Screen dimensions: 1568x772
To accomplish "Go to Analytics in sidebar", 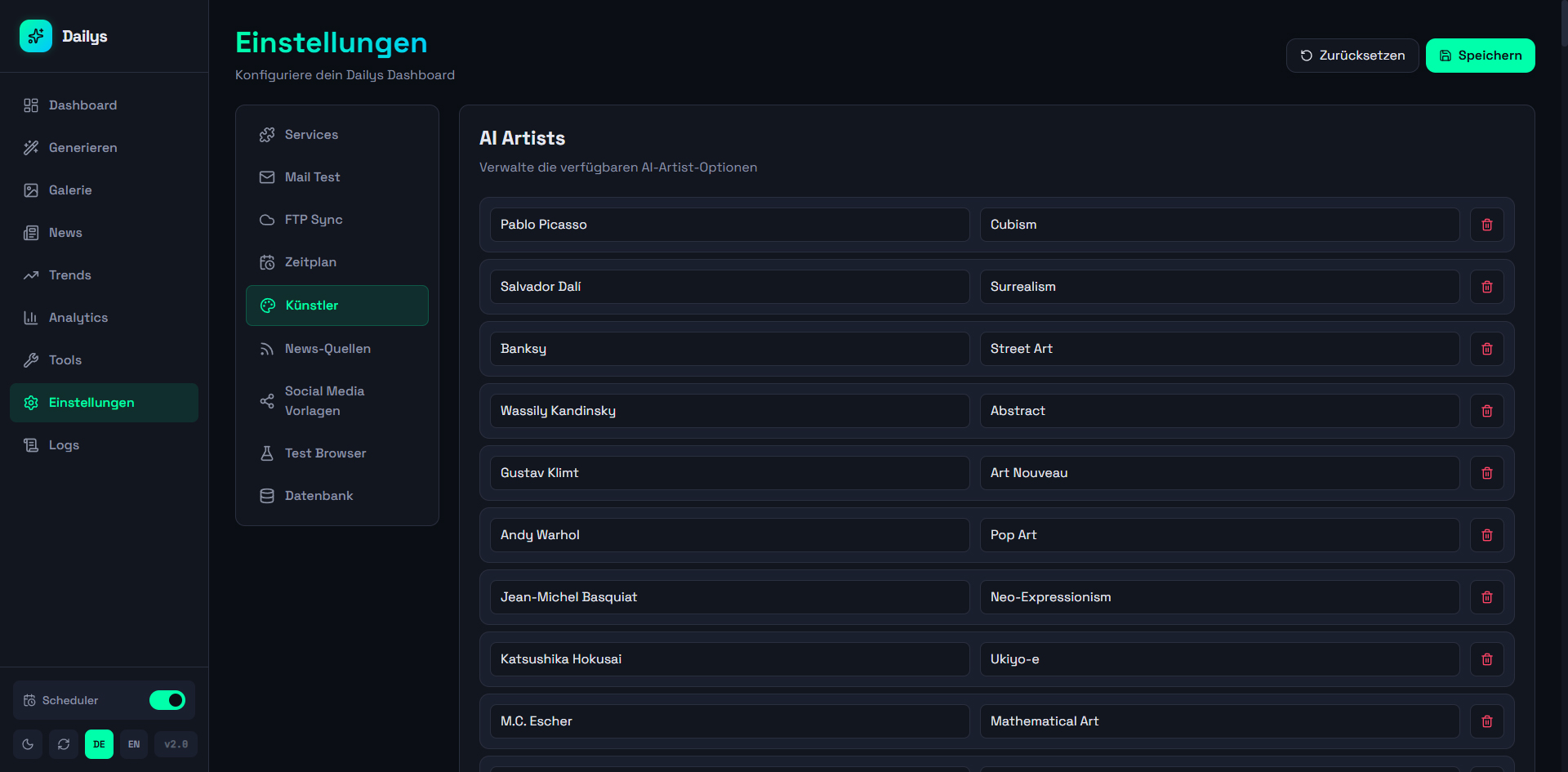I will coord(78,318).
